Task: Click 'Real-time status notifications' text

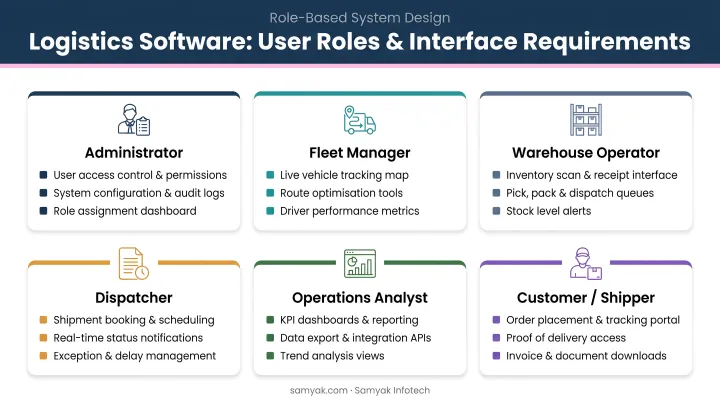Action: (128, 338)
